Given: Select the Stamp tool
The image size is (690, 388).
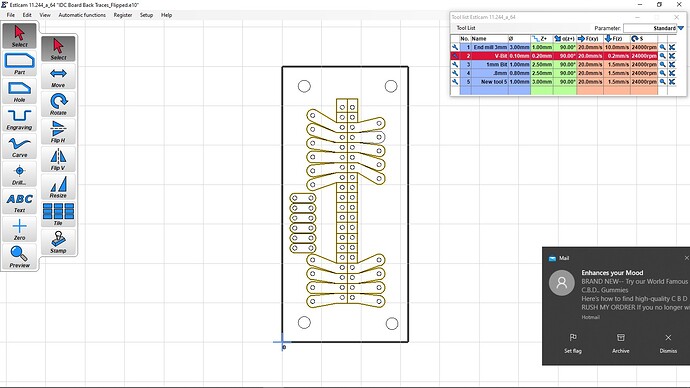Looking at the screenshot, I should (58, 242).
